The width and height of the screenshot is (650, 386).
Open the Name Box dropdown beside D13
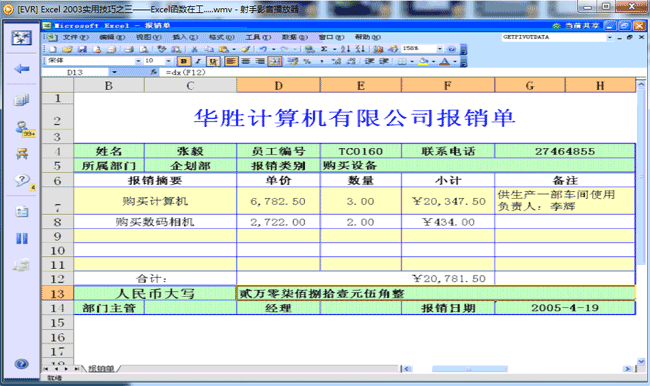click(114, 72)
